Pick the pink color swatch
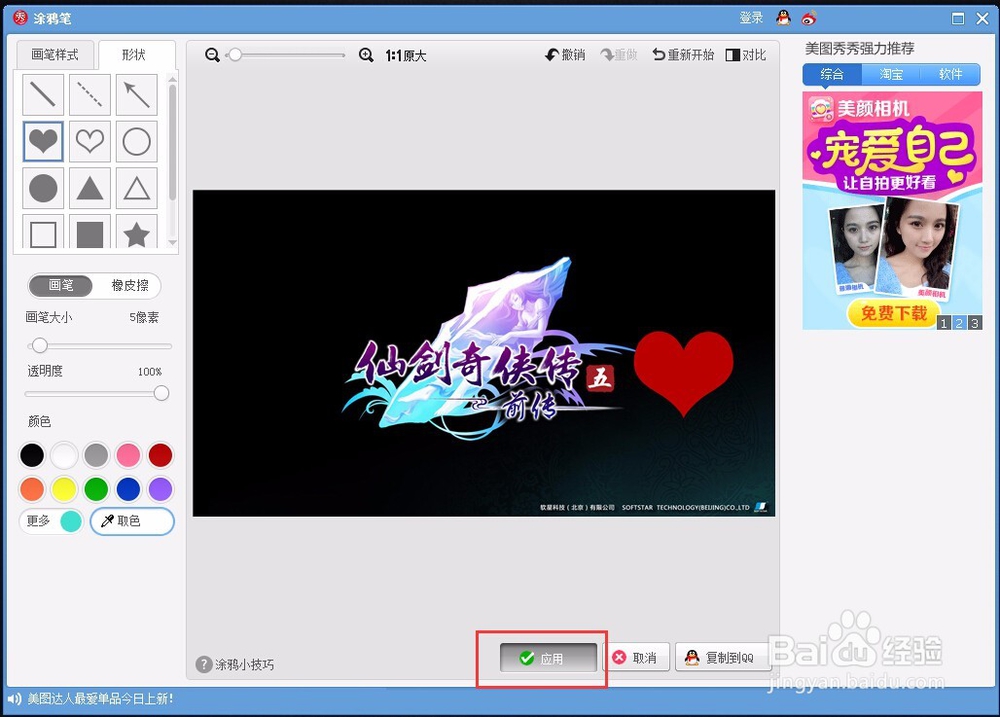 tap(128, 455)
